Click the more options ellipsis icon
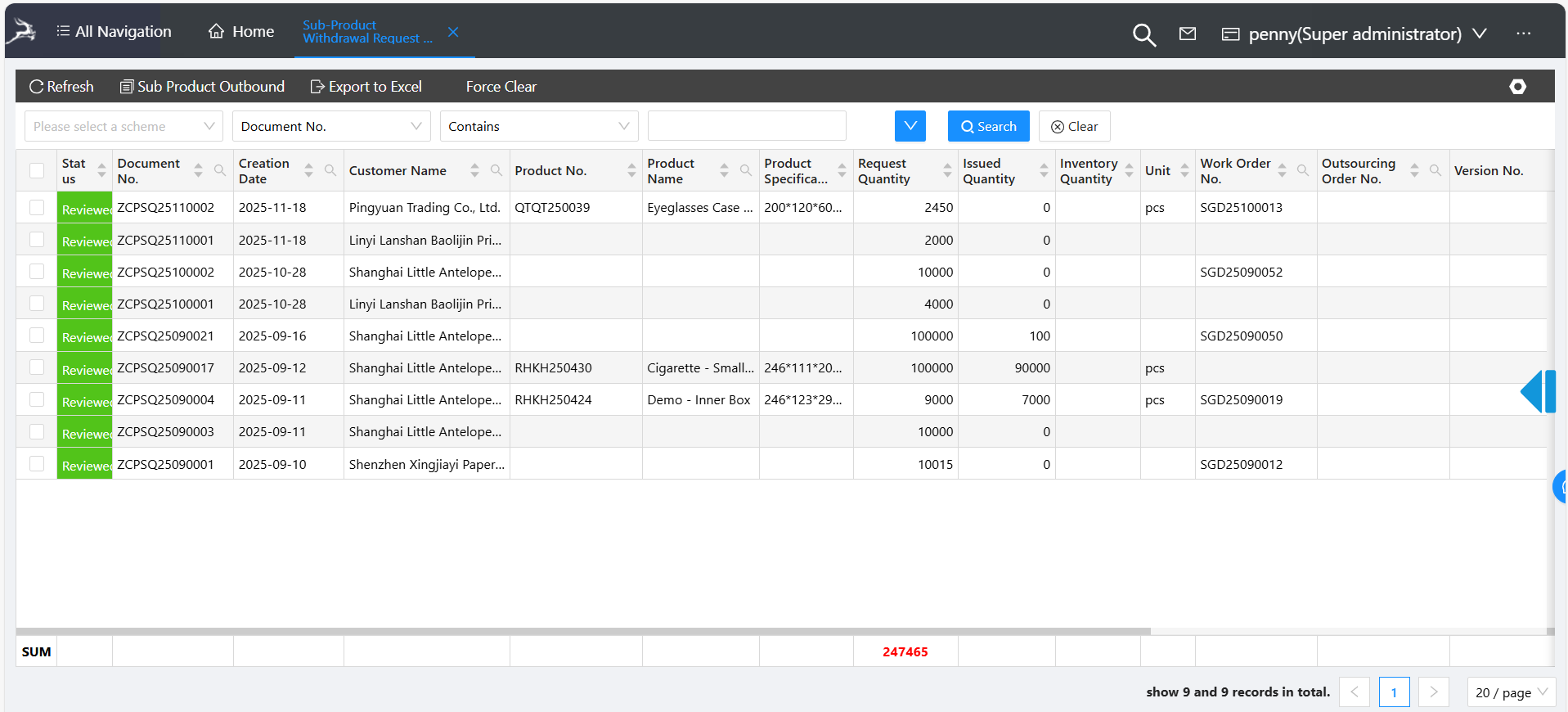 (1522, 34)
